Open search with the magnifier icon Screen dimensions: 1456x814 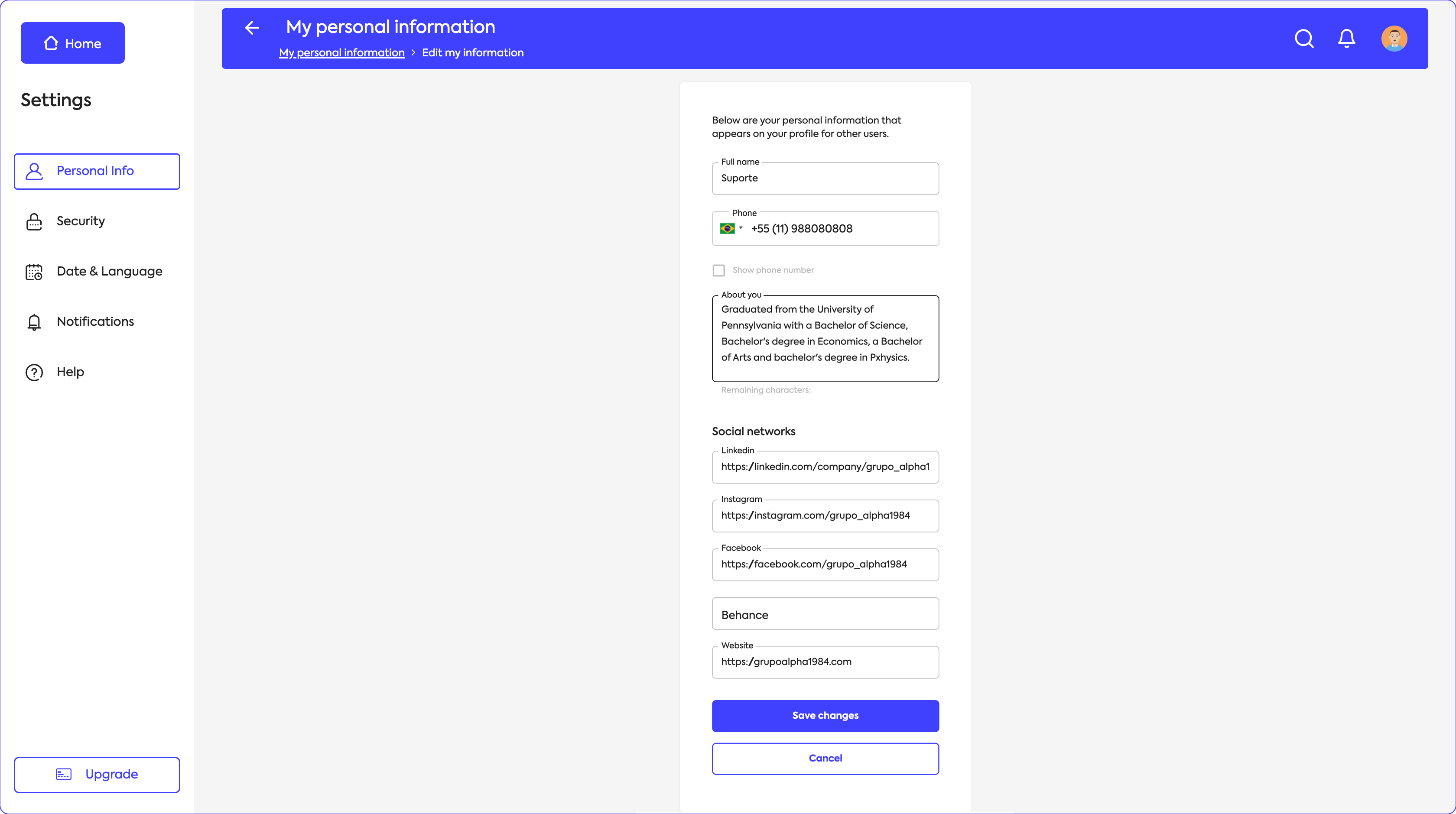(x=1304, y=39)
